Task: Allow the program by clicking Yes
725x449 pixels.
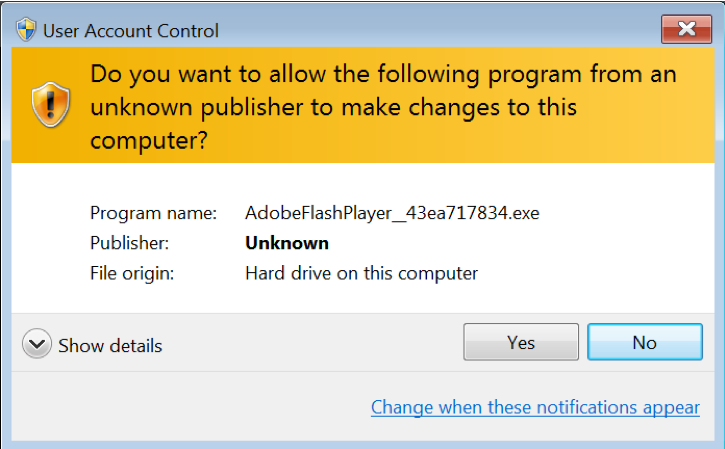Action: 521,342
